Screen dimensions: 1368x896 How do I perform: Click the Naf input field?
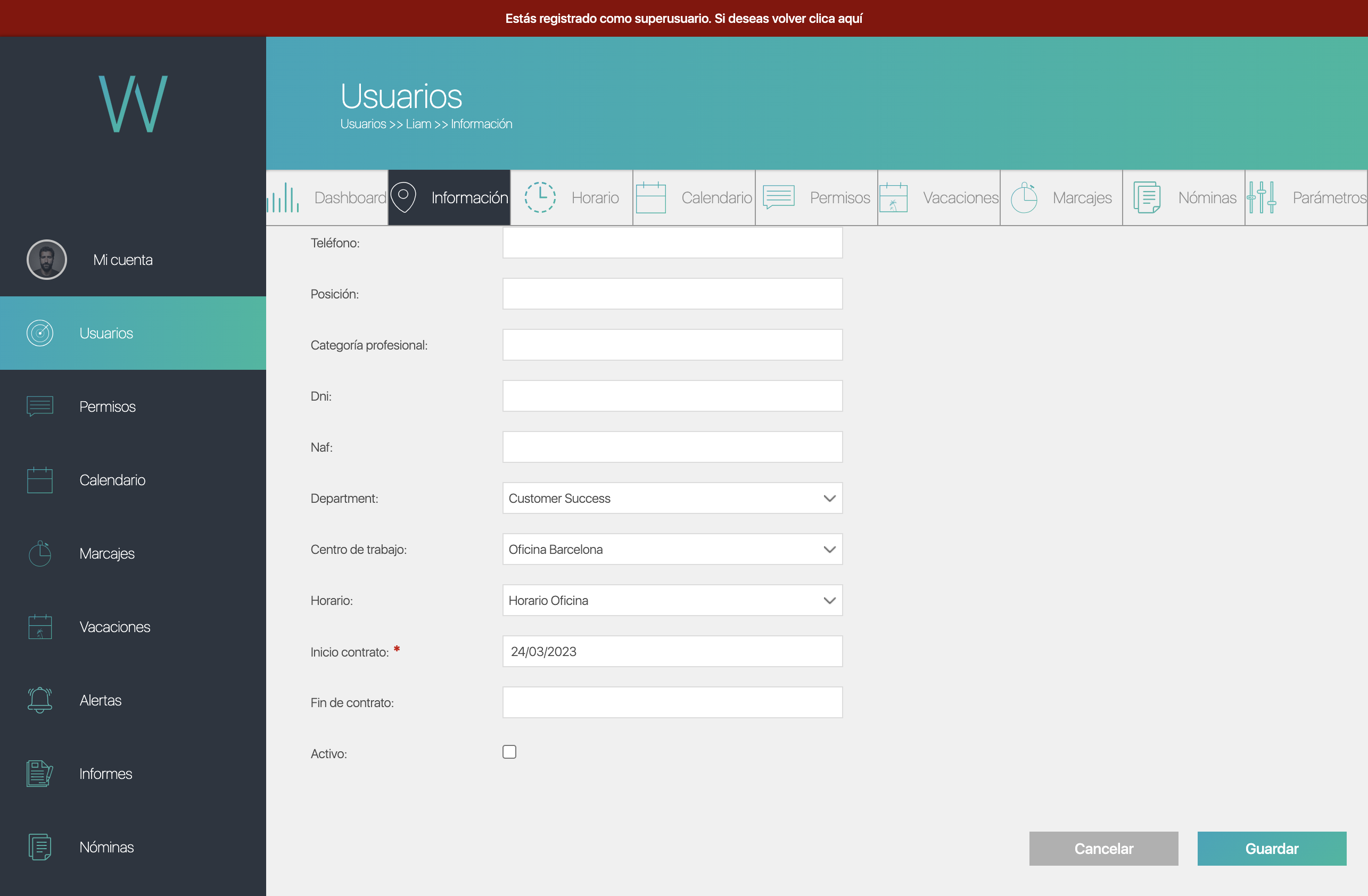[672, 447]
